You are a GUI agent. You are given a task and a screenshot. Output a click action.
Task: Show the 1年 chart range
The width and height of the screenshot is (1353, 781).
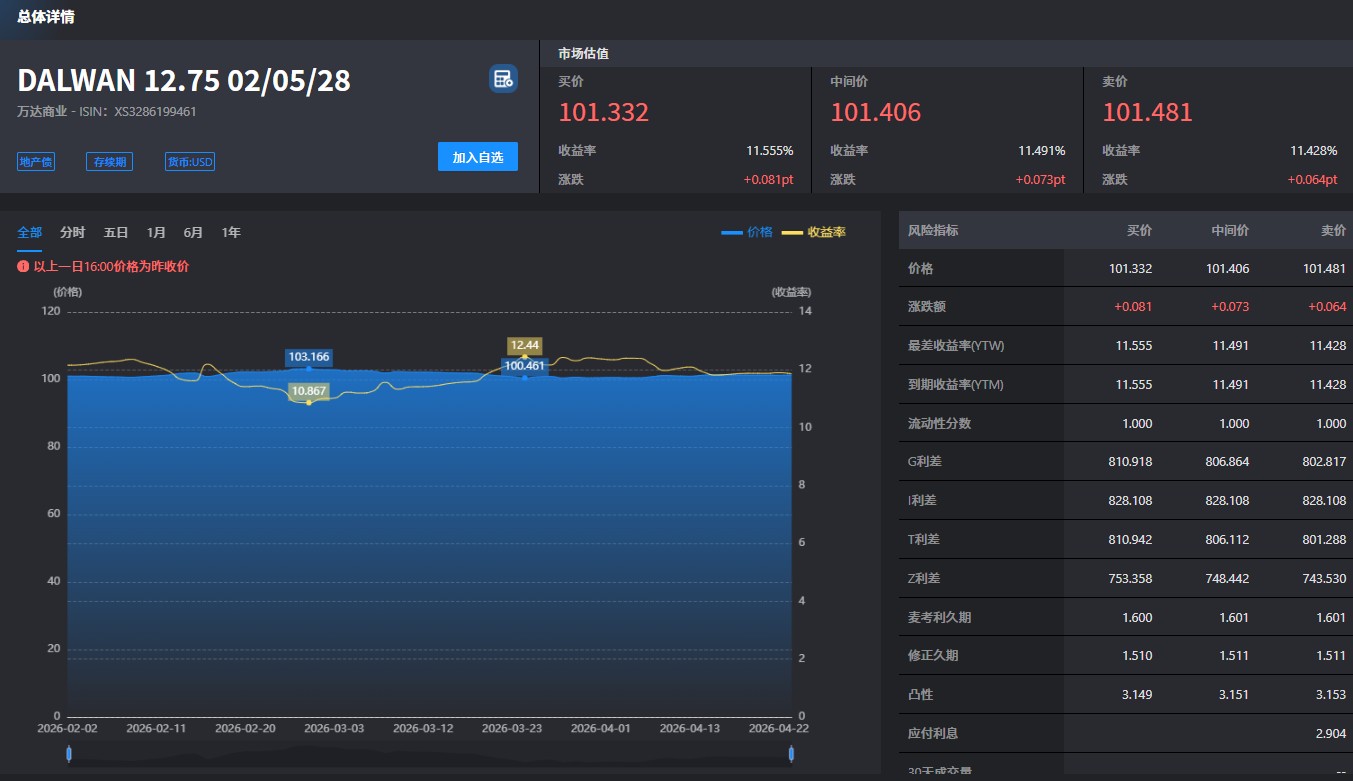(x=231, y=232)
